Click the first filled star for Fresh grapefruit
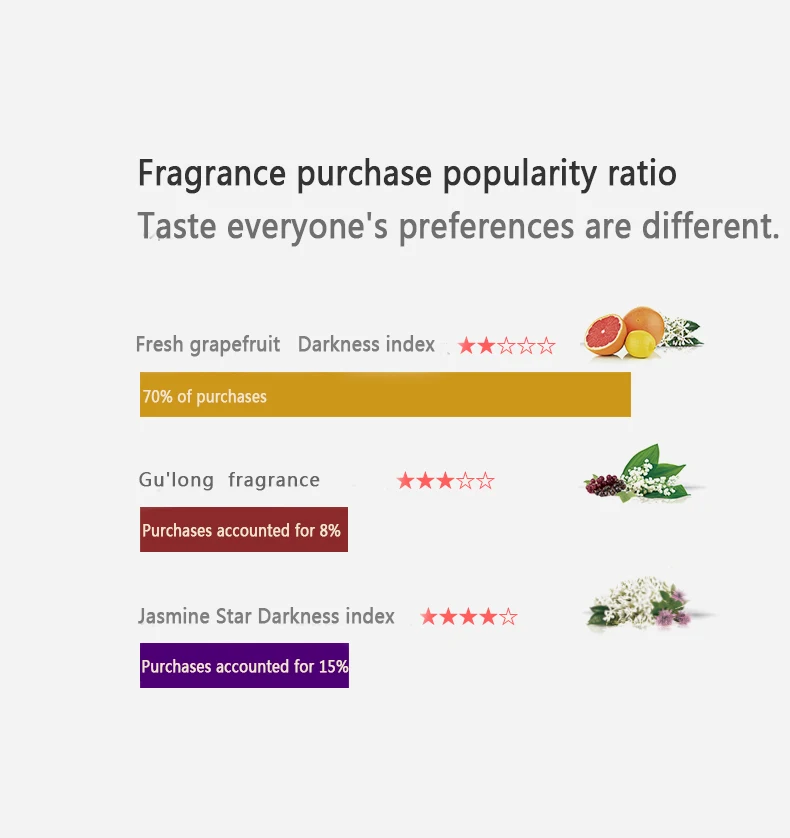Image resolution: width=790 pixels, height=838 pixels. (466, 346)
